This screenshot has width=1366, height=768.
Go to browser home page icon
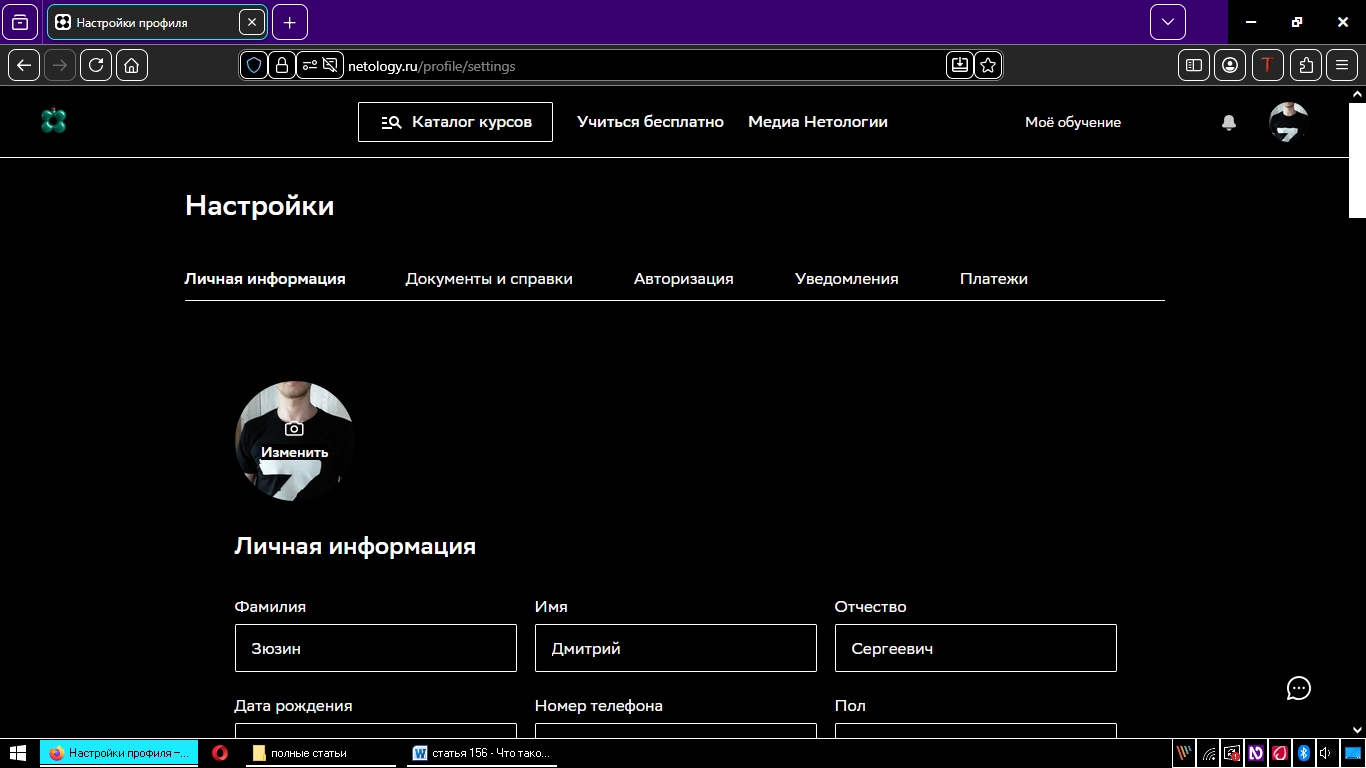click(132, 66)
